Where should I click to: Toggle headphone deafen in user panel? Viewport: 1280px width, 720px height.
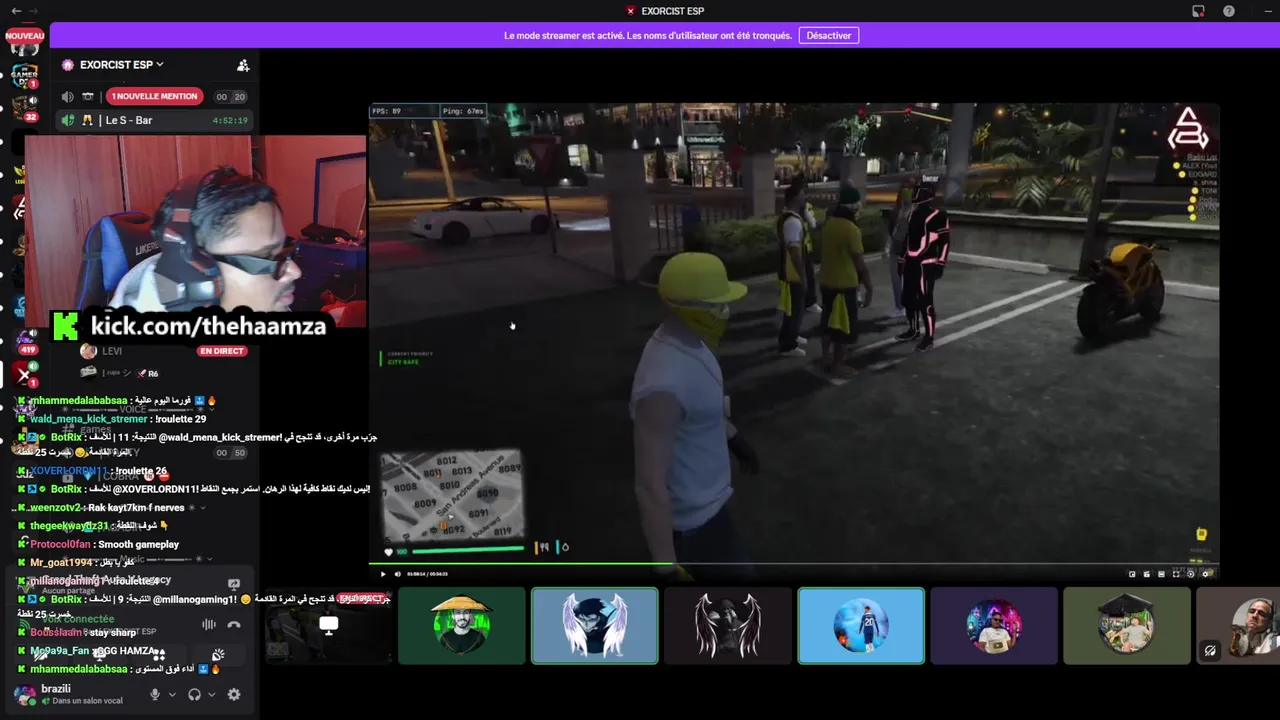(195, 694)
